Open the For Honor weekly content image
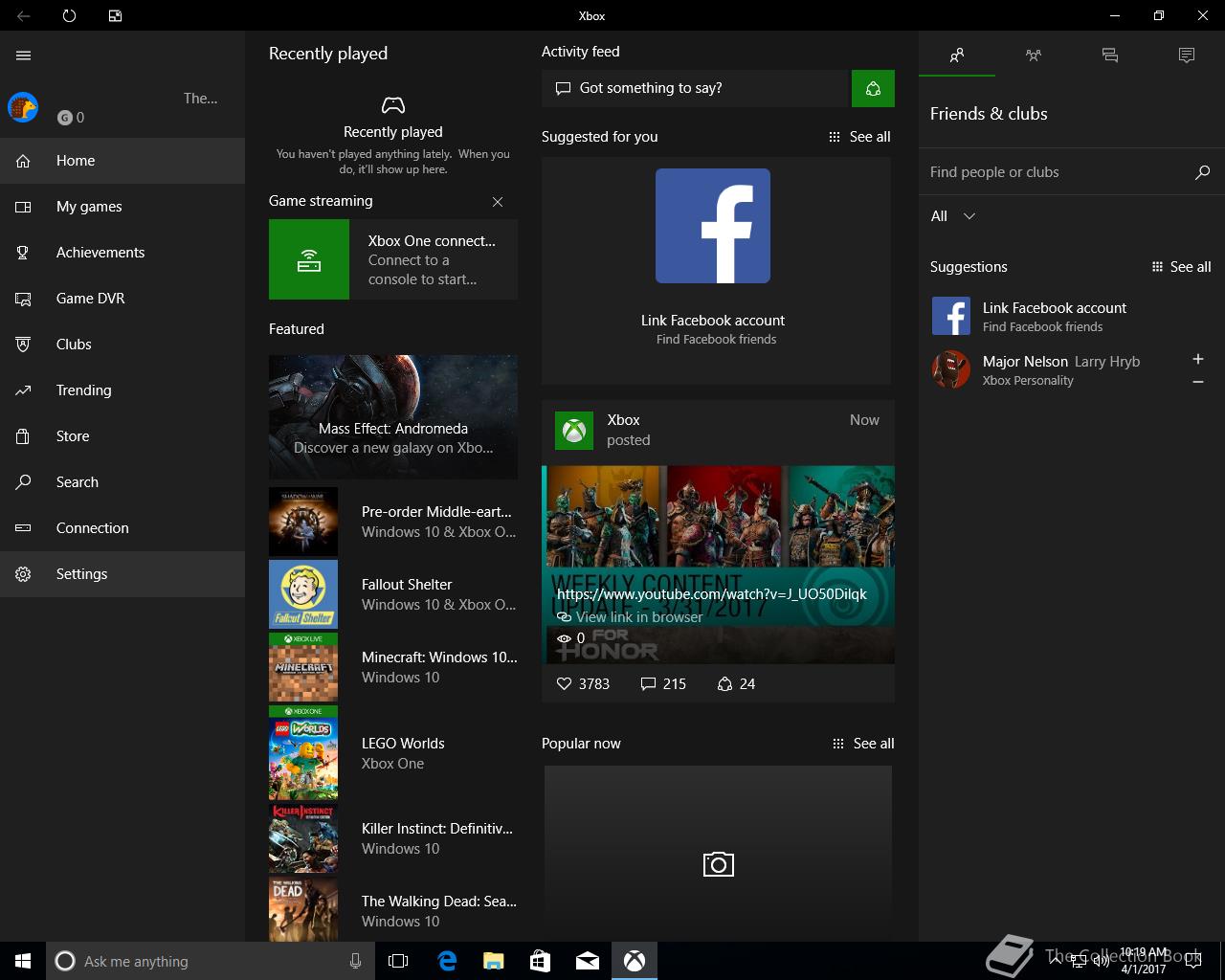The height and width of the screenshot is (980, 1225). click(x=718, y=565)
